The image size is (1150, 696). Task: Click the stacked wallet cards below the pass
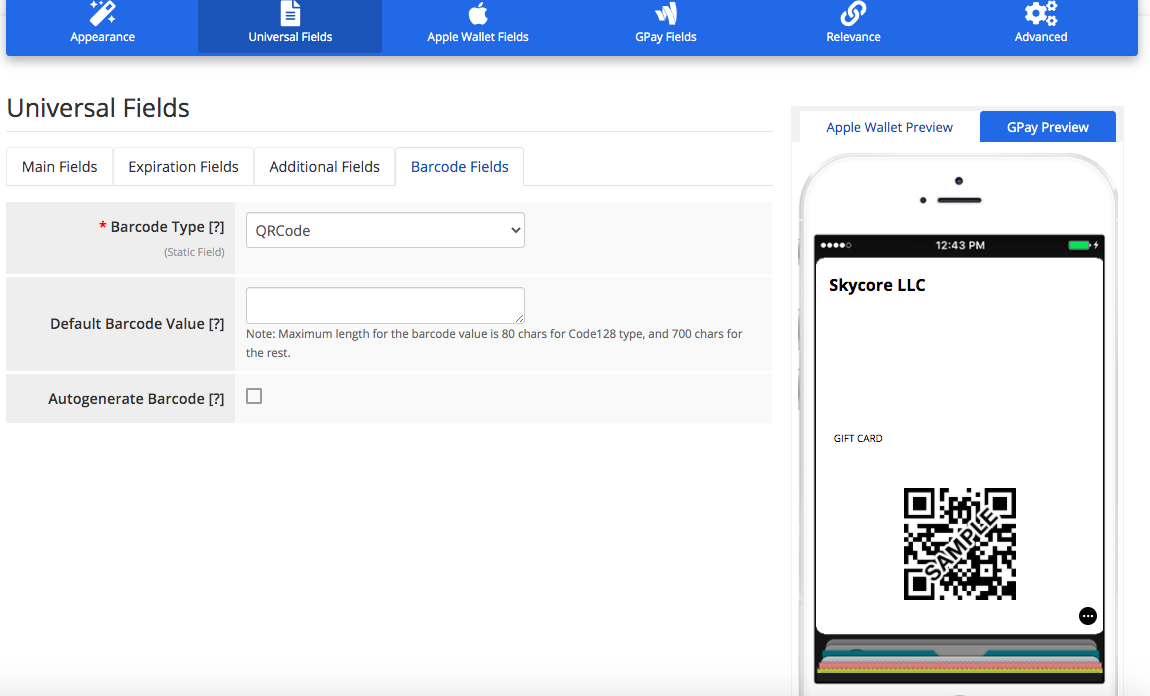pyautogui.click(x=959, y=656)
